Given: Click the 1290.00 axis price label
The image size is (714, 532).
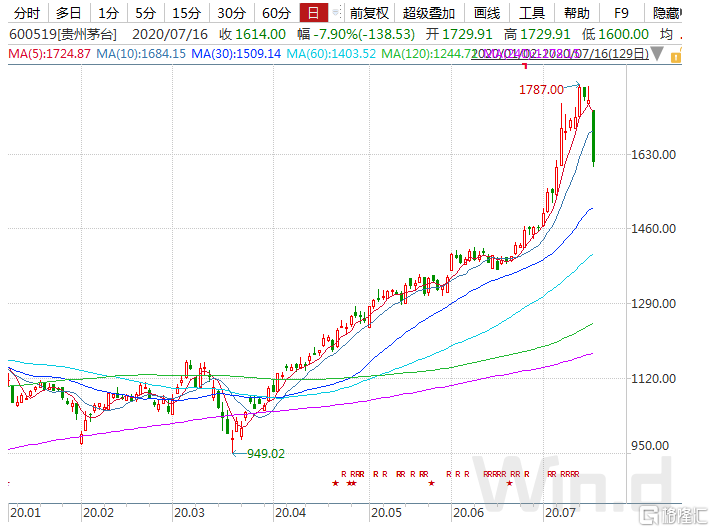Looking at the screenshot, I should (x=653, y=304).
